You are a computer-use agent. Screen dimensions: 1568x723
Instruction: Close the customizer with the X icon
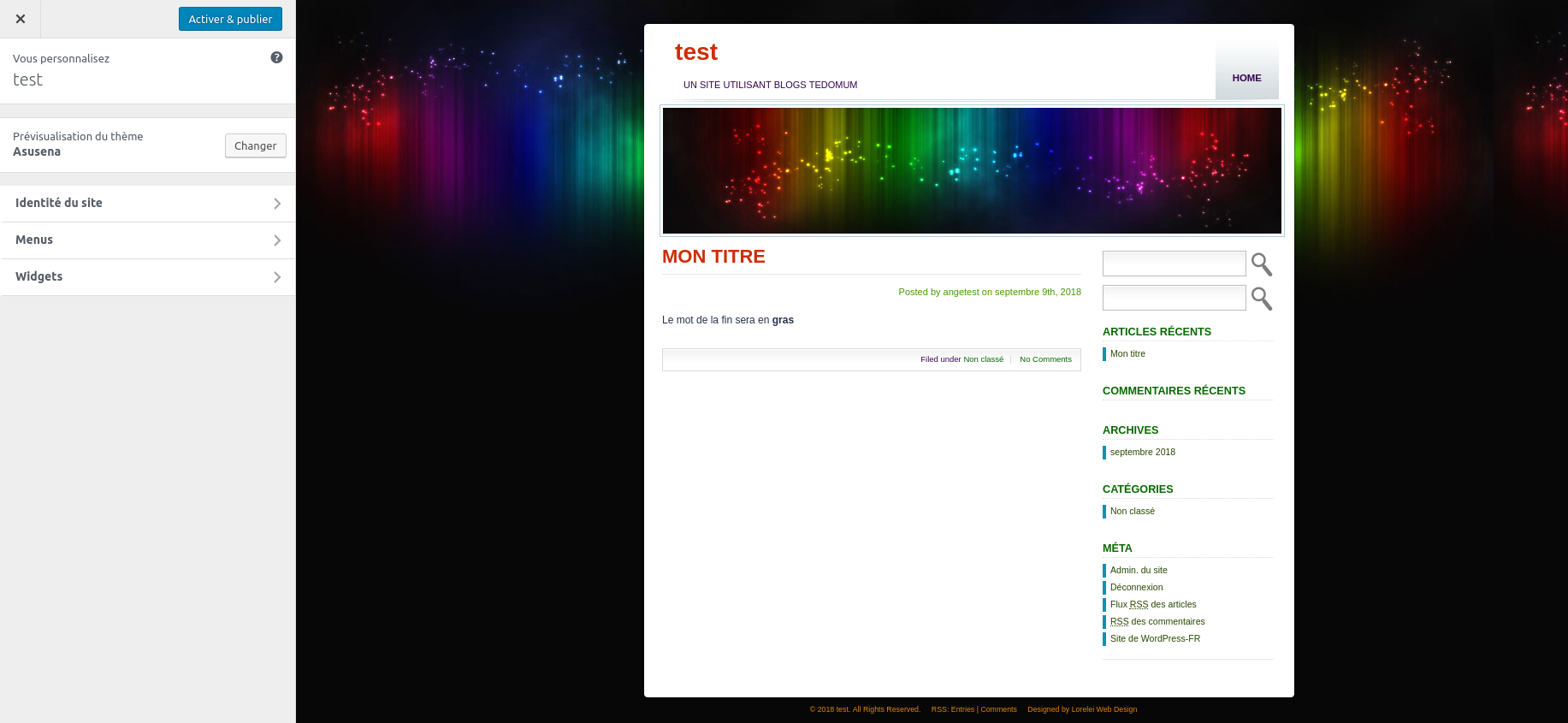coord(21,19)
